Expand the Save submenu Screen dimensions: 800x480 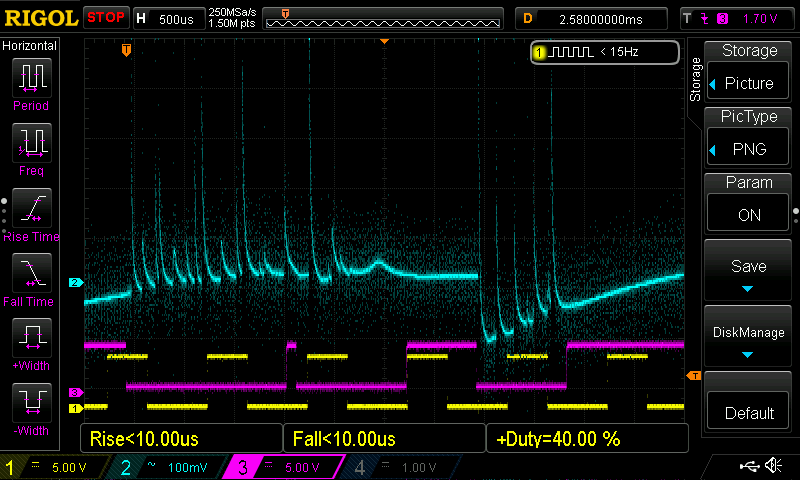tap(749, 272)
